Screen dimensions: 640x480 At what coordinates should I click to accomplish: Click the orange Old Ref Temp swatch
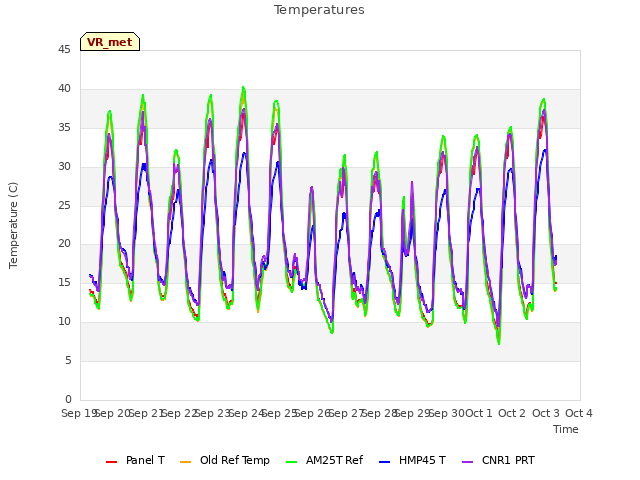pyautogui.click(x=185, y=462)
